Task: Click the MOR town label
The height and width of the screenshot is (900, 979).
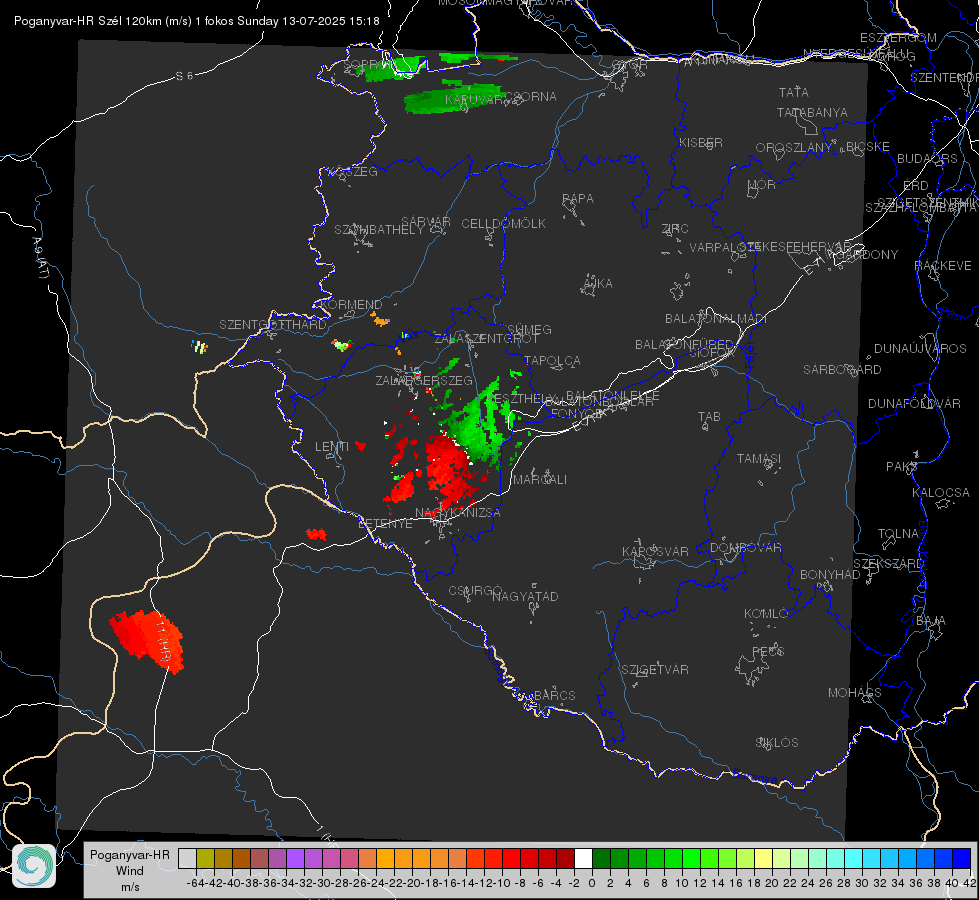Action: coord(762,185)
